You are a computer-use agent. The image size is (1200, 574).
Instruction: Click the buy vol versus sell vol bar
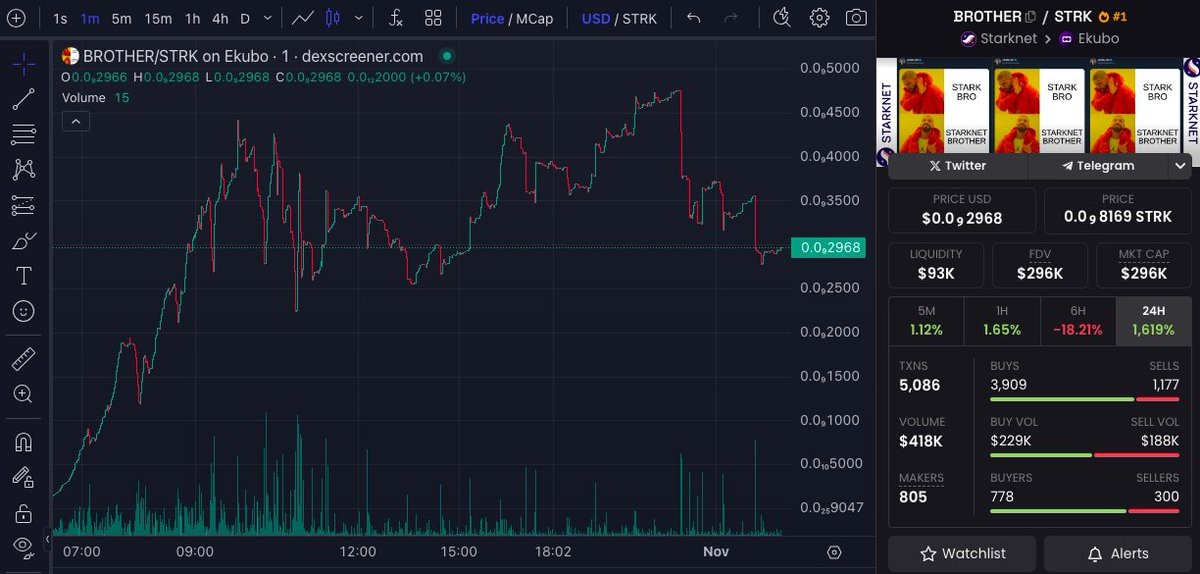(1085, 455)
